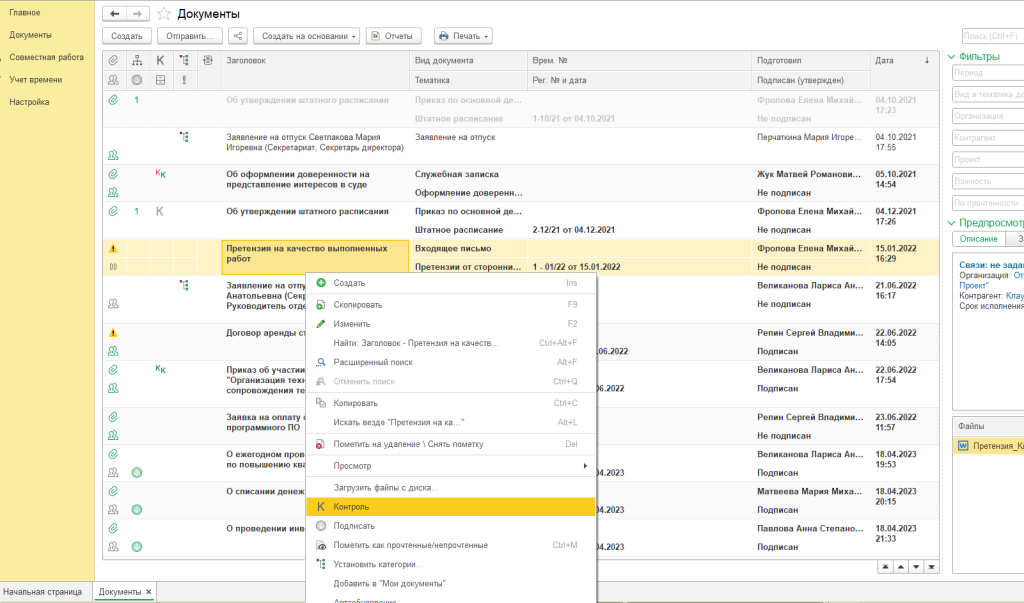Switch to the Начальная страница tab
Image resolution: width=1024 pixels, height=603 pixels.
[43, 592]
